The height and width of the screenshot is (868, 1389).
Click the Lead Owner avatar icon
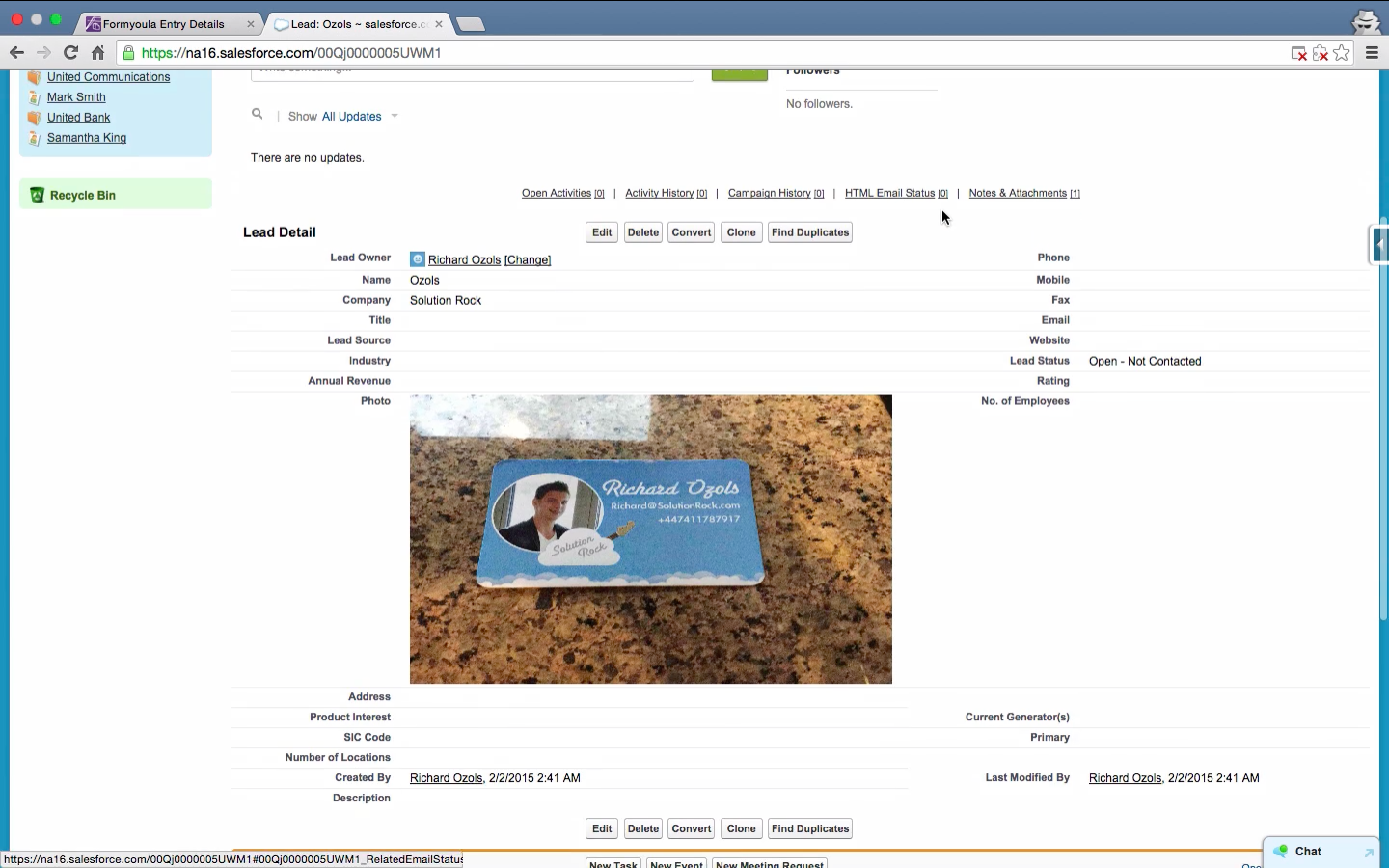418,259
